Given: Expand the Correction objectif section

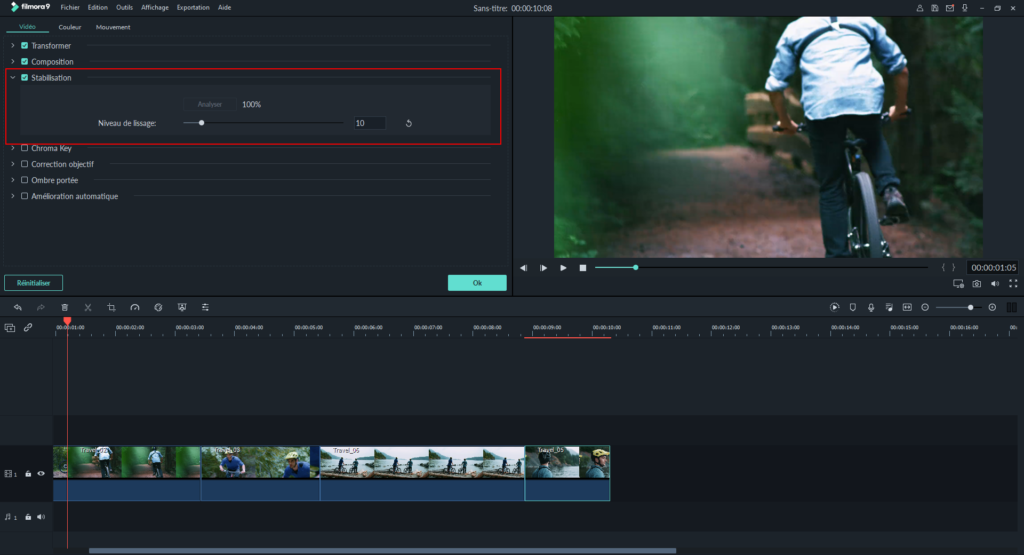Looking at the screenshot, I should click(x=12, y=164).
